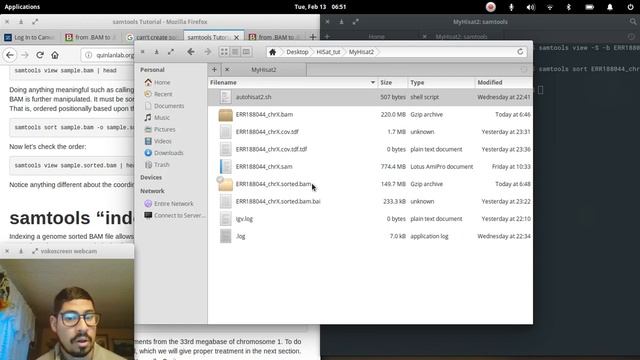Reload the Firefox page

point(40,55)
